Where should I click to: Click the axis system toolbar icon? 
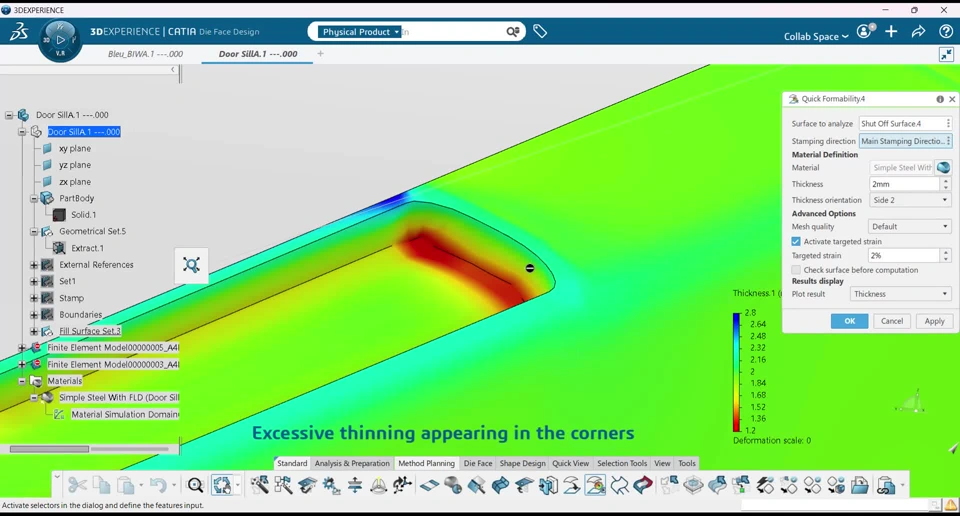coord(402,485)
